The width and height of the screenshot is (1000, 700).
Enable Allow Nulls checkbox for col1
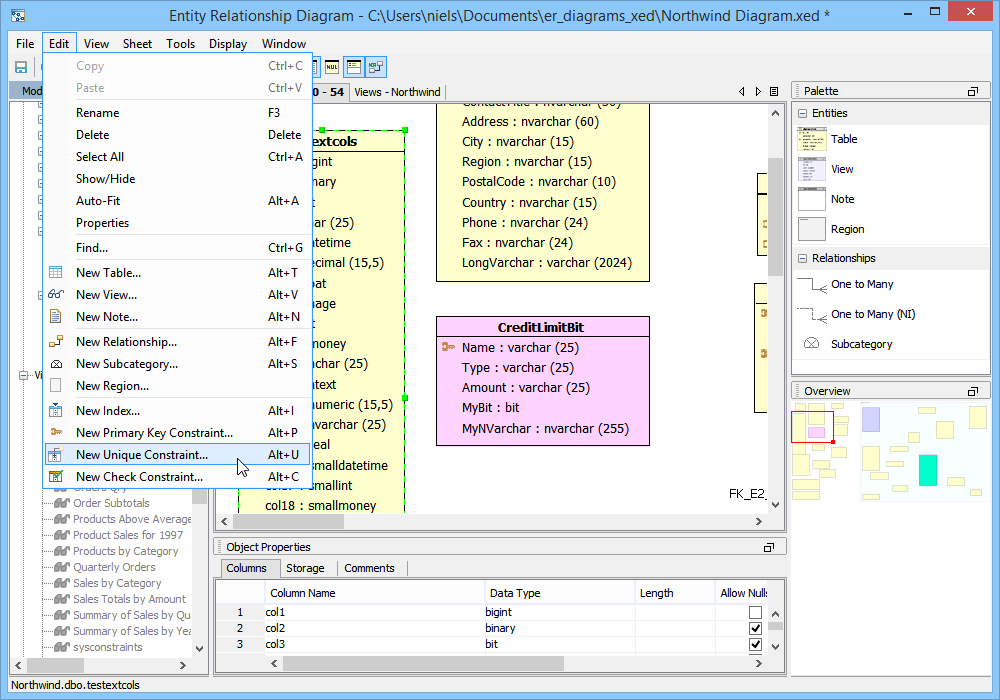[x=755, y=612]
